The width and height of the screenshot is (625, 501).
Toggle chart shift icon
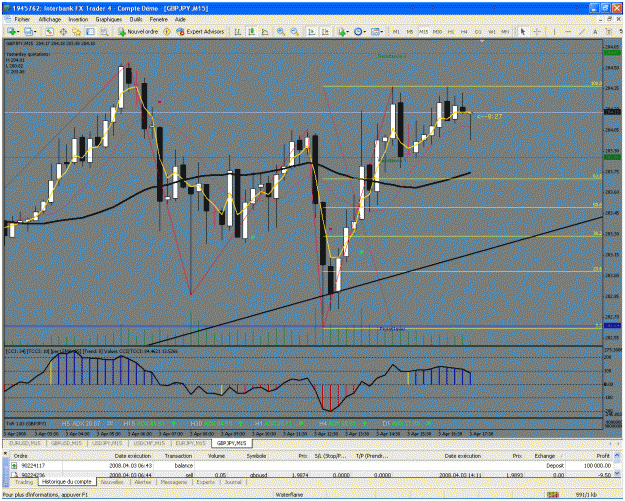tap(325, 31)
